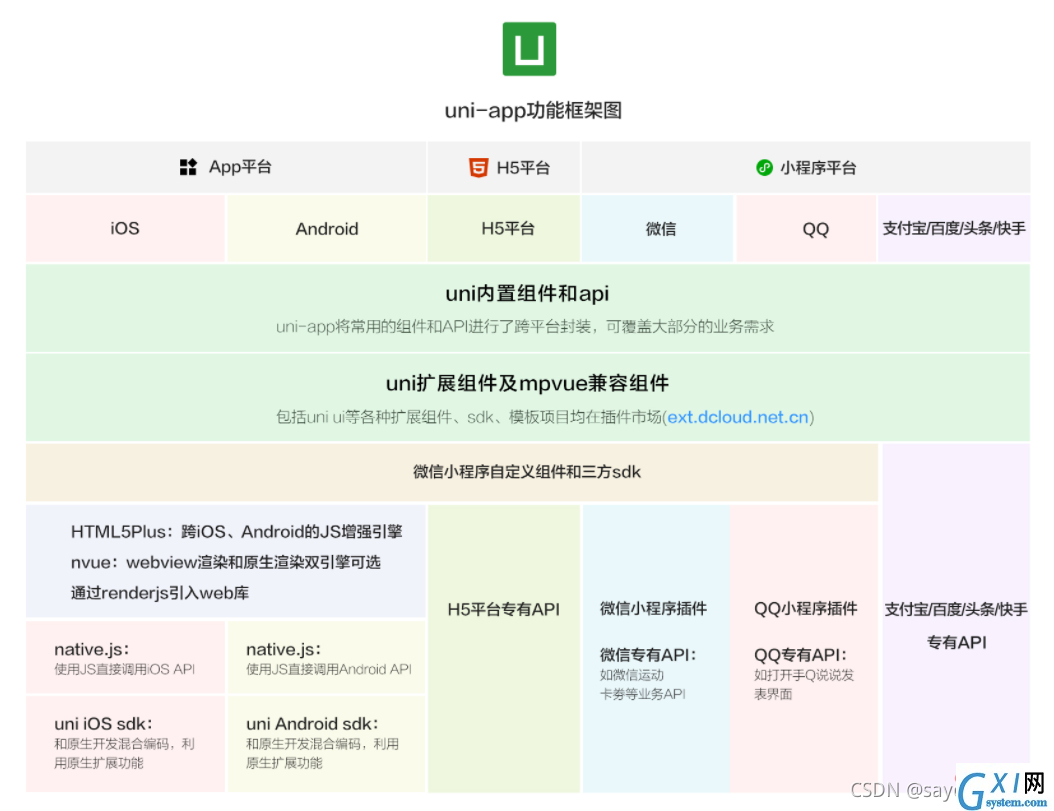
Task: Click the "如微信运动" text
Action: coord(632,674)
